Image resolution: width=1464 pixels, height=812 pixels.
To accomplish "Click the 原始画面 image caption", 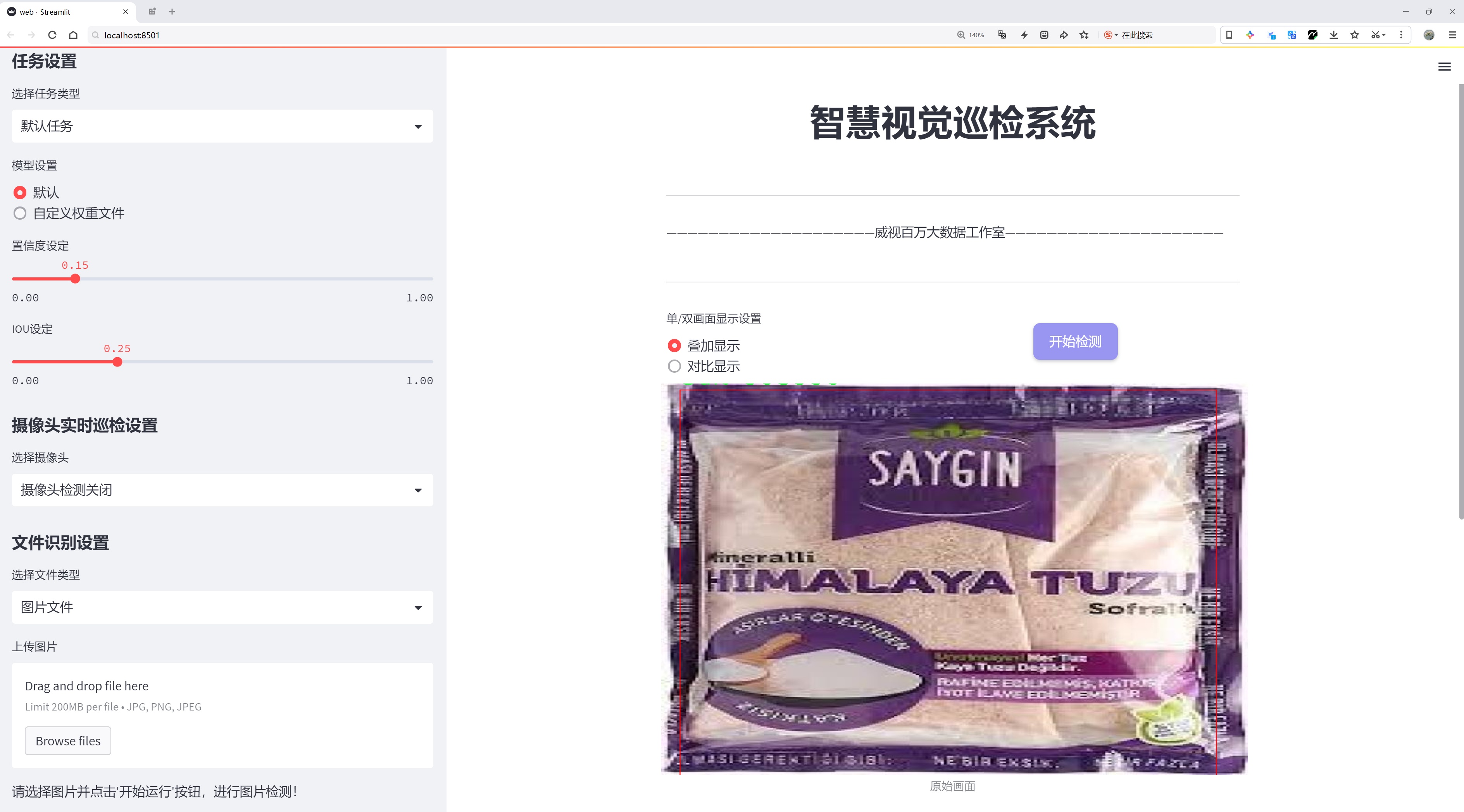I will point(952,786).
